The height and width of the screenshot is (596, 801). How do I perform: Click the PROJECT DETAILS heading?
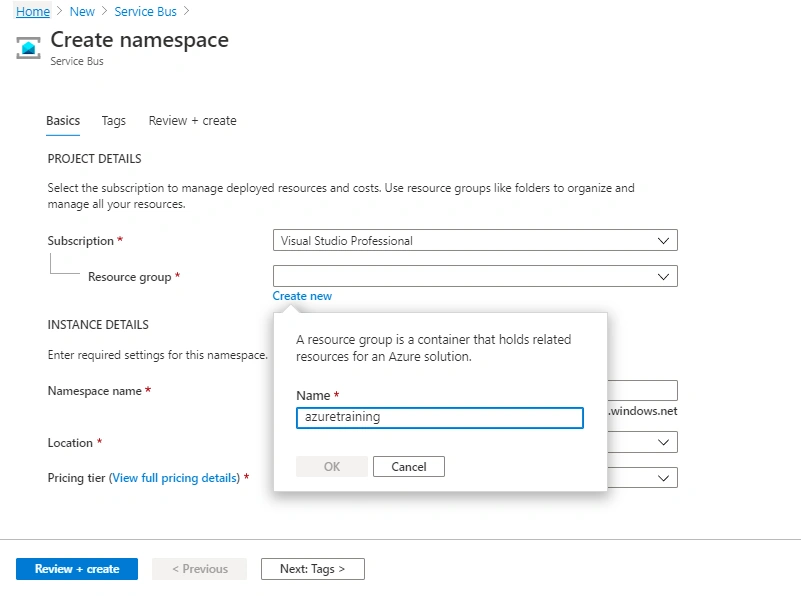[x=95, y=159]
